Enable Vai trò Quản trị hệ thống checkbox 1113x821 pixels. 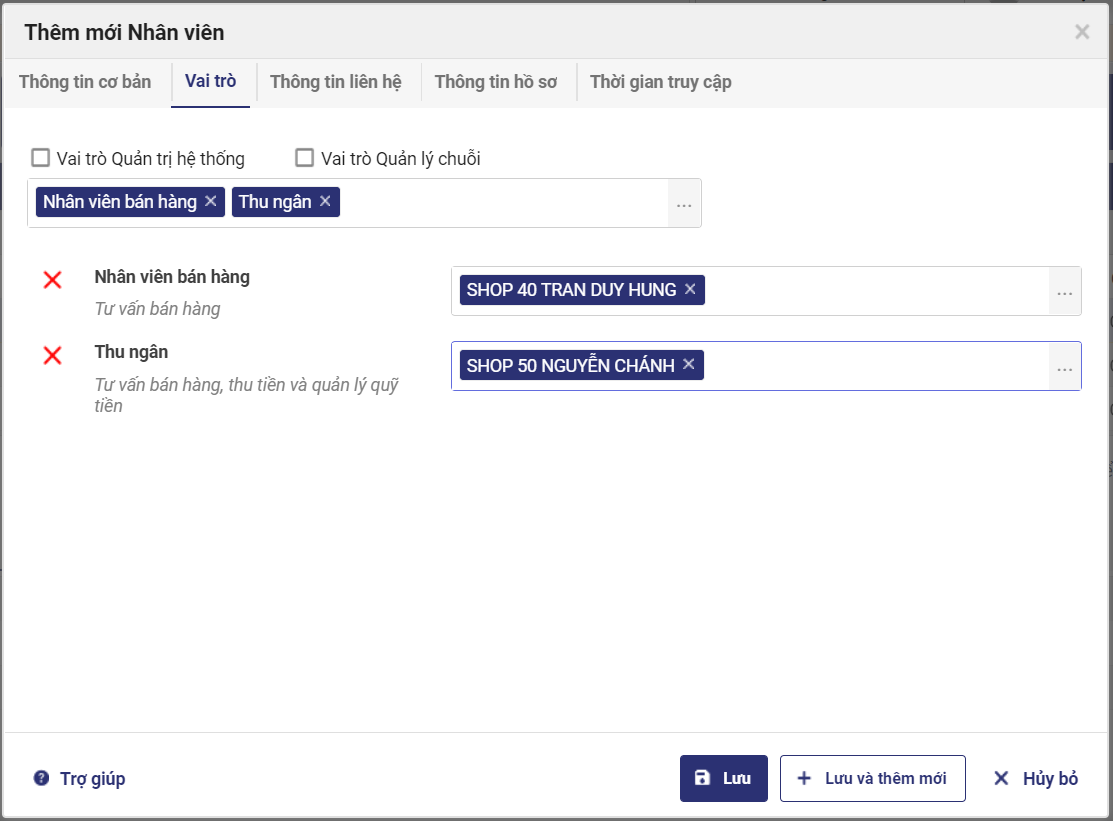tap(41, 157)
